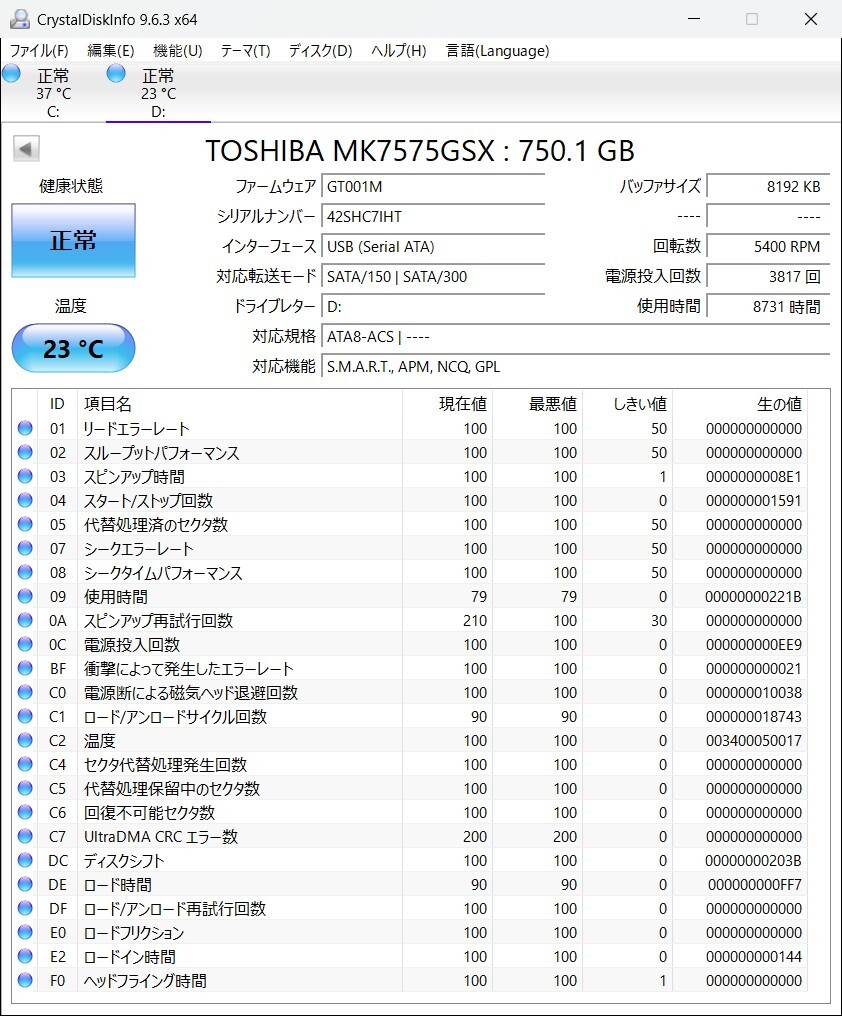Click the features field S.M.A.R.T., APM, NCQ, GPL
Screen dimensions: 842x1016
coord(575,367)
